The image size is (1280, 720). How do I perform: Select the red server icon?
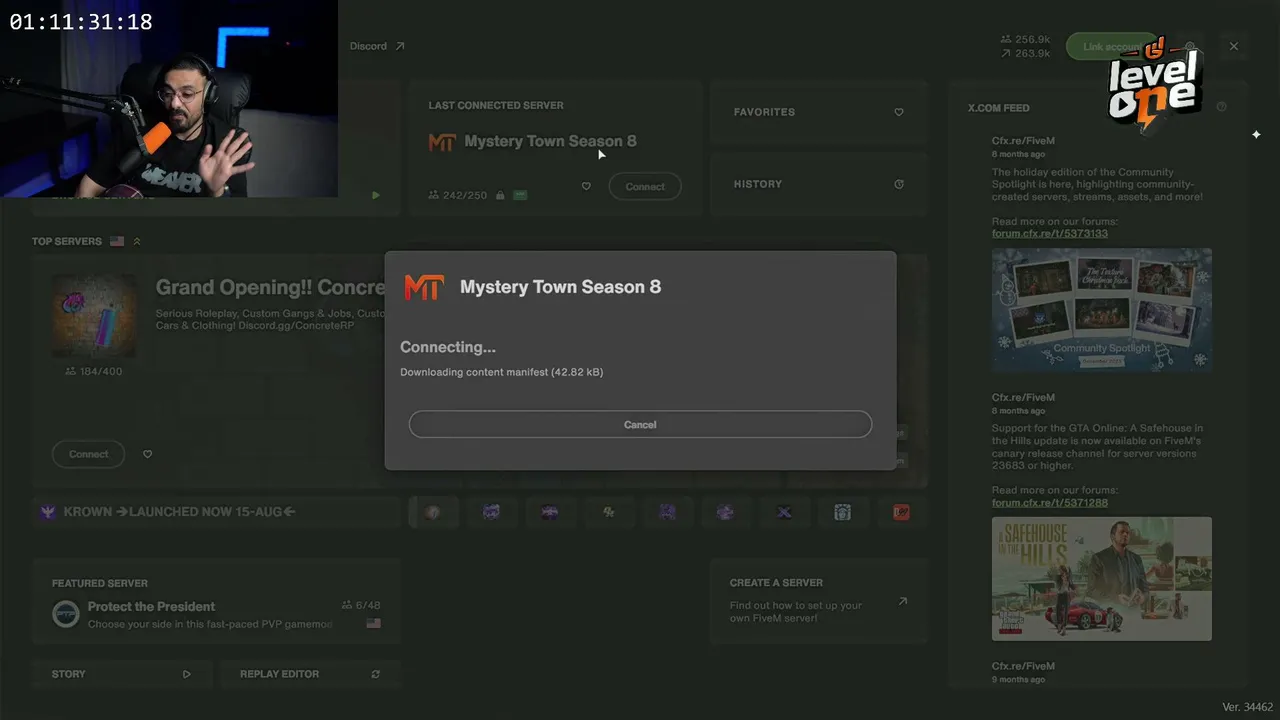901,512
